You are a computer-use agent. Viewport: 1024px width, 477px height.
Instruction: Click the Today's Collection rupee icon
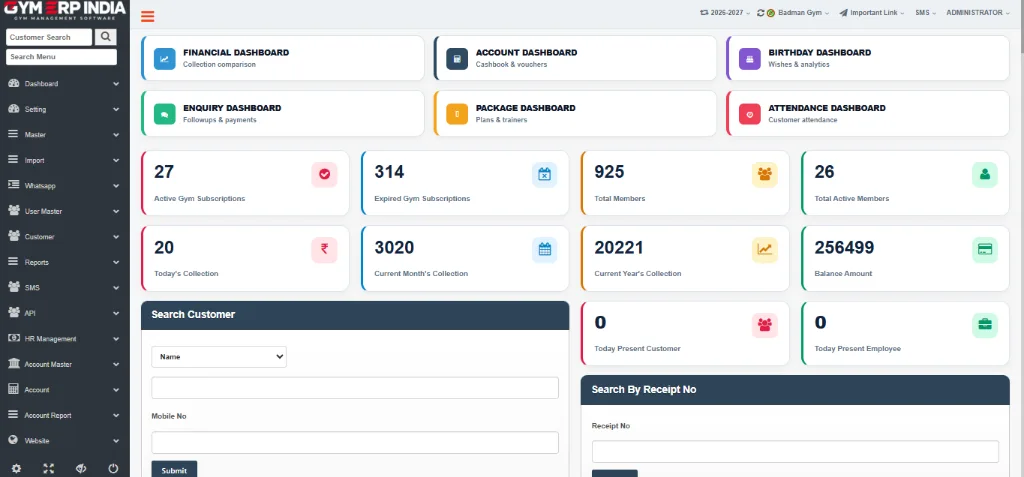tap(325, 250)
